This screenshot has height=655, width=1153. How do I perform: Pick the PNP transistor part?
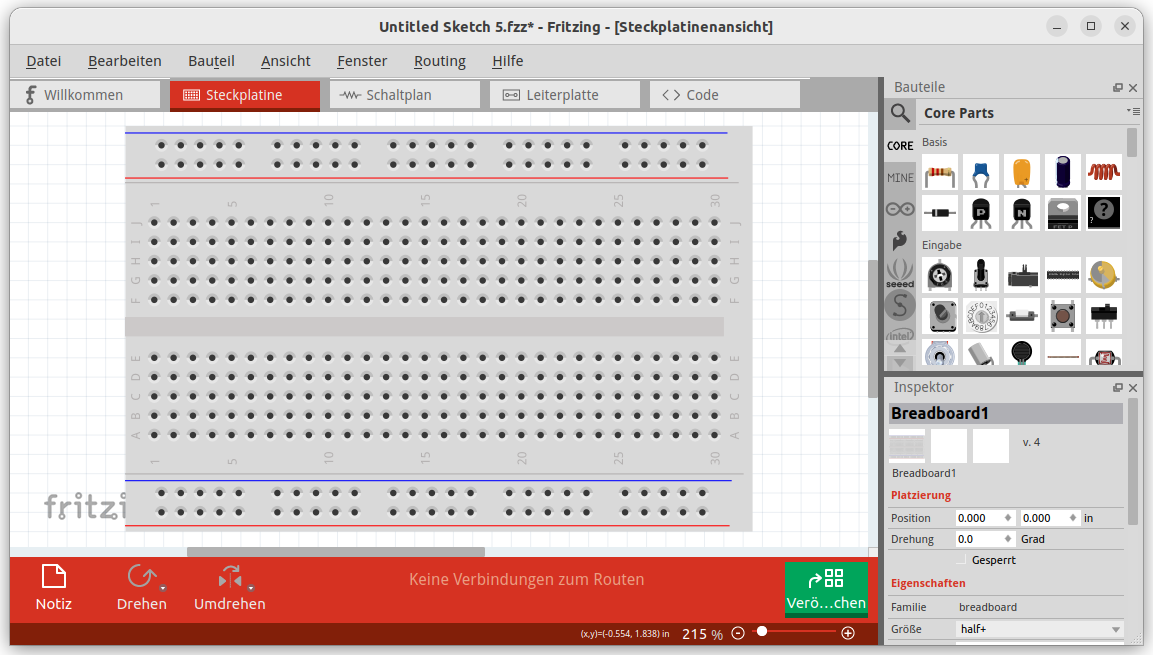[x=981, y=213]
